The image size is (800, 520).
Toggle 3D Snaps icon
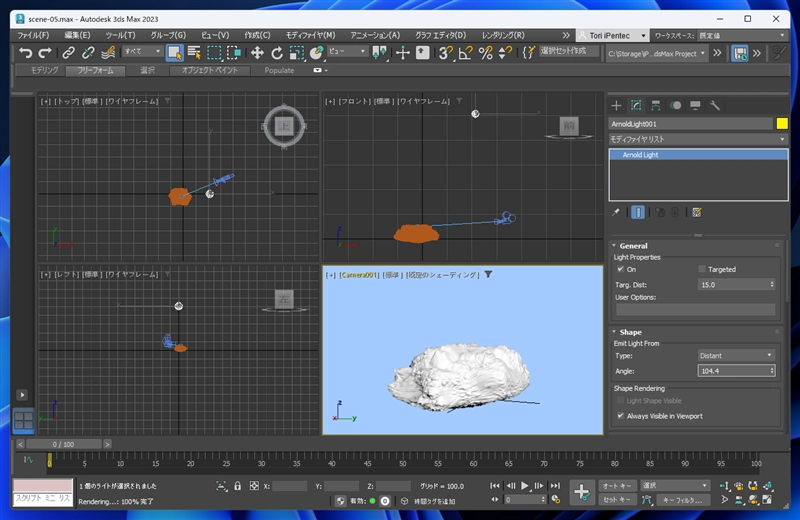click(446, 53)
